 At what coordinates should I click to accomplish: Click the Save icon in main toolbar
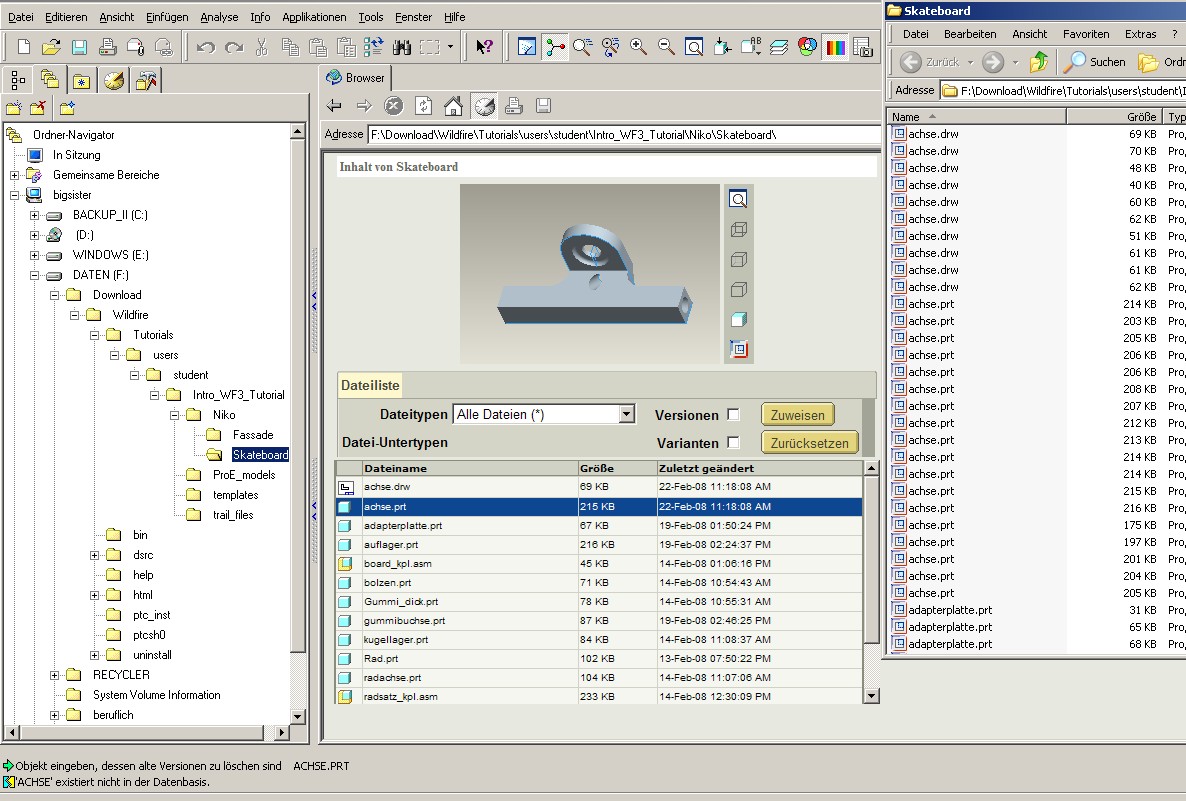[79, 47]
